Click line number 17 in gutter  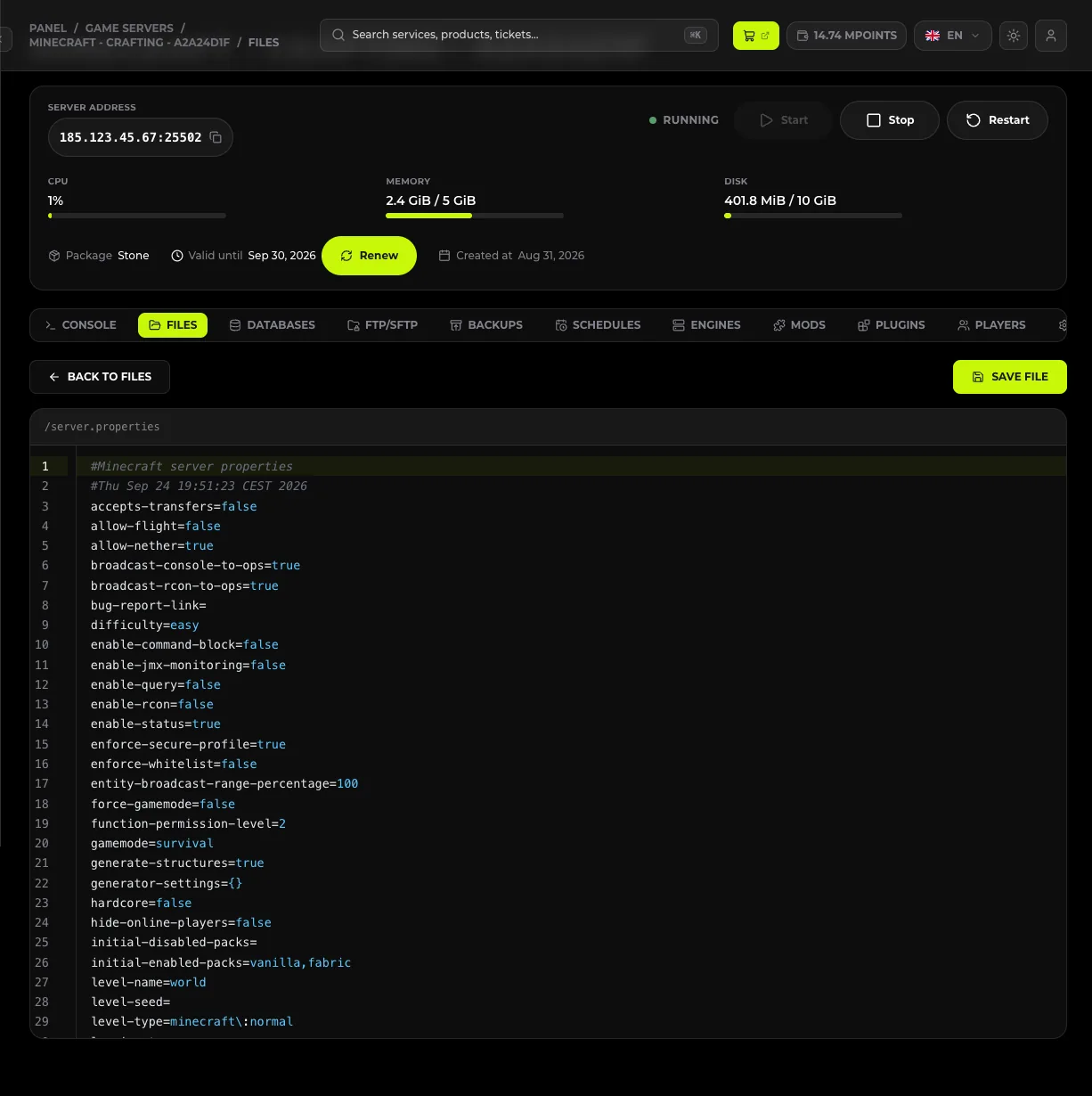coord(42,784)
